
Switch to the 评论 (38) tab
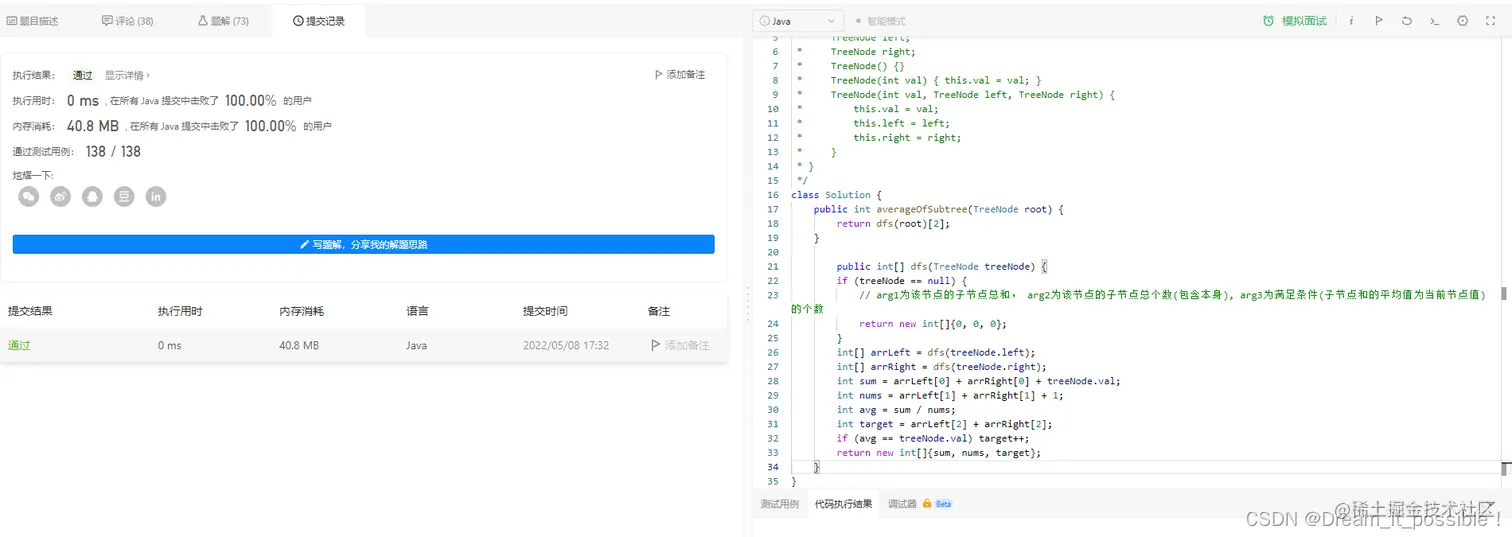pos(128,20)
